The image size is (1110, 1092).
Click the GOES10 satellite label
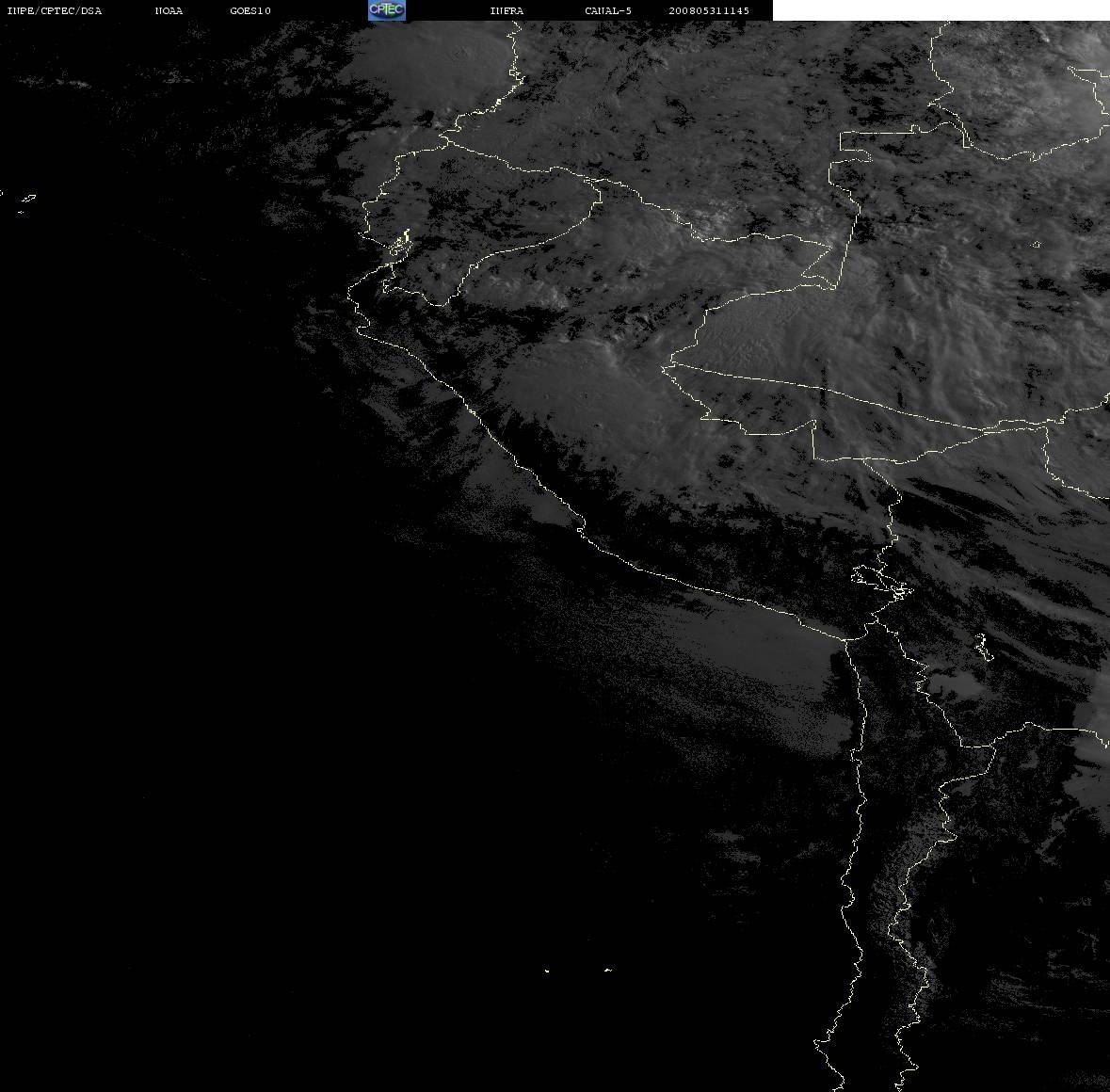(x=250, y=10)
